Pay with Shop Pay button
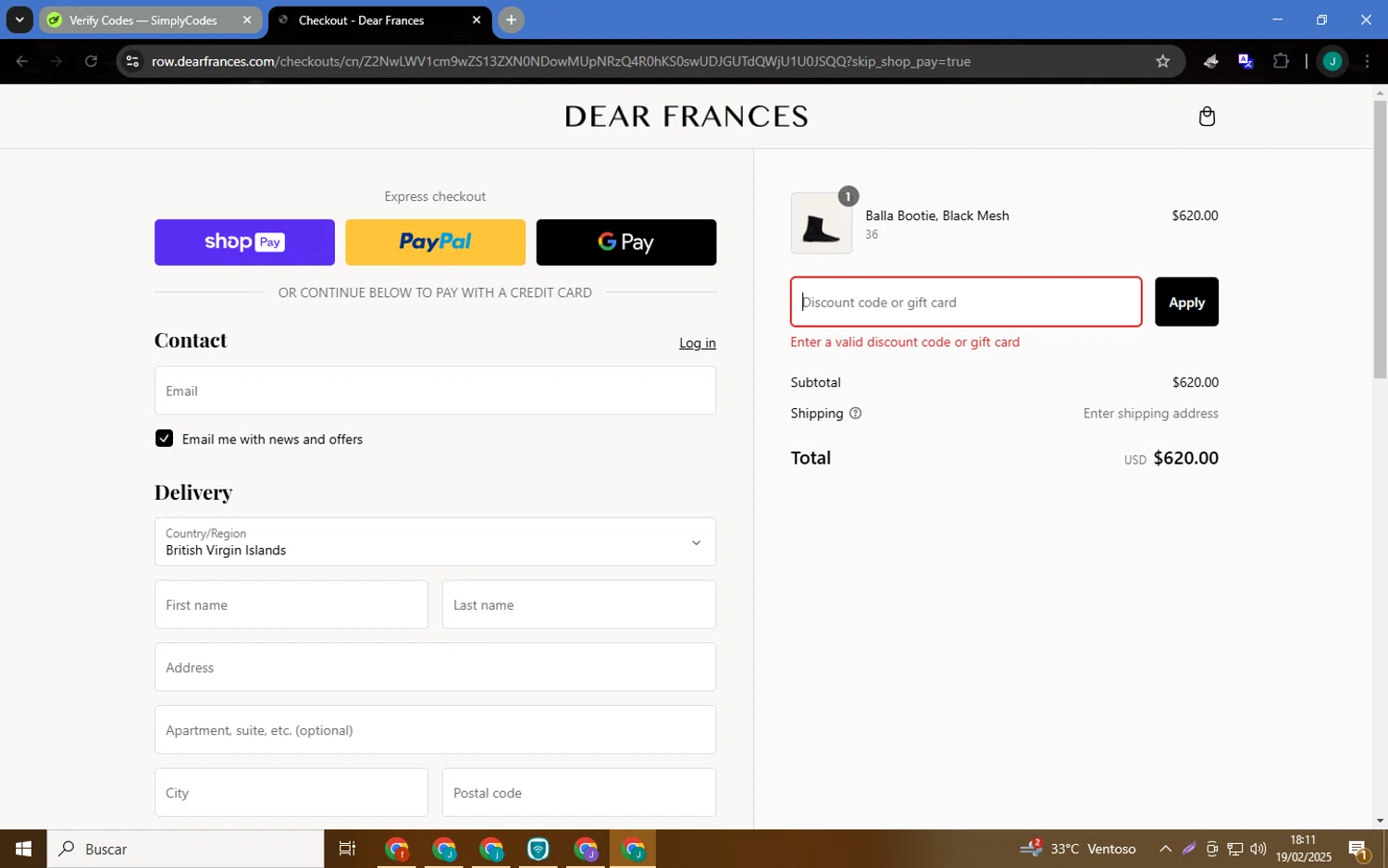The image size is (1388, 868). (x=244, y=242)
